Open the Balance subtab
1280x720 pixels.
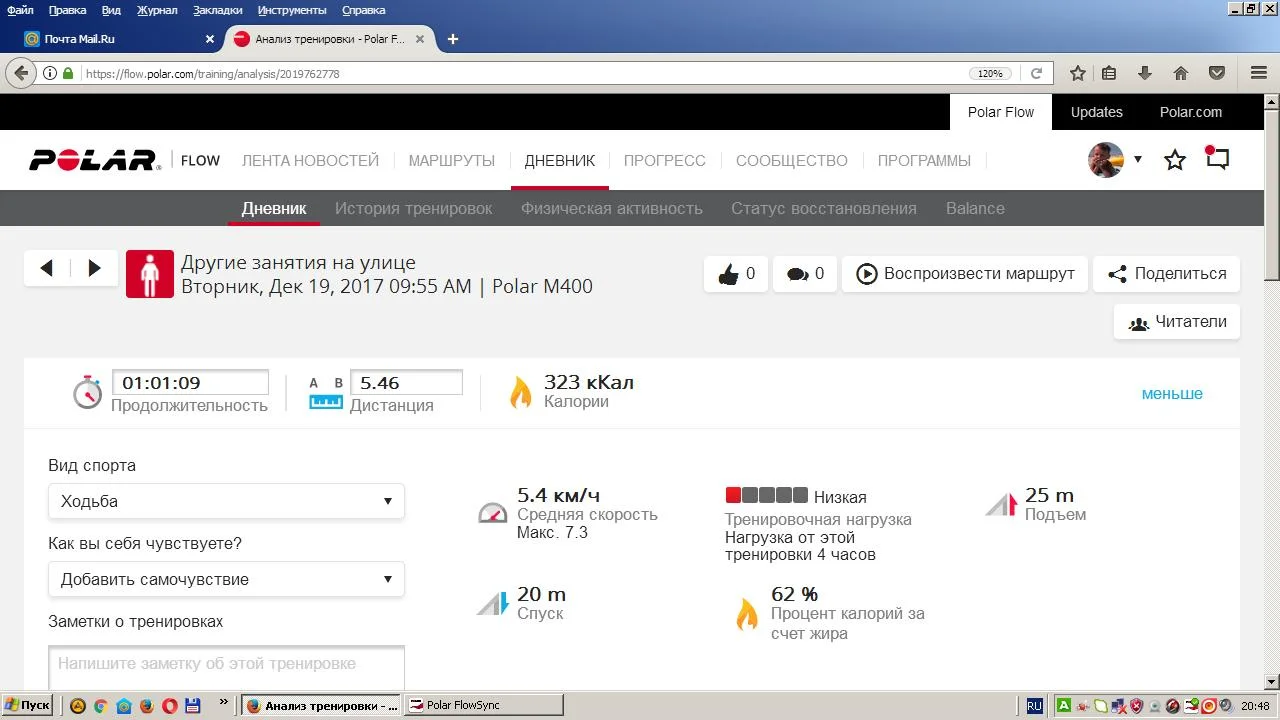(975, 208)
